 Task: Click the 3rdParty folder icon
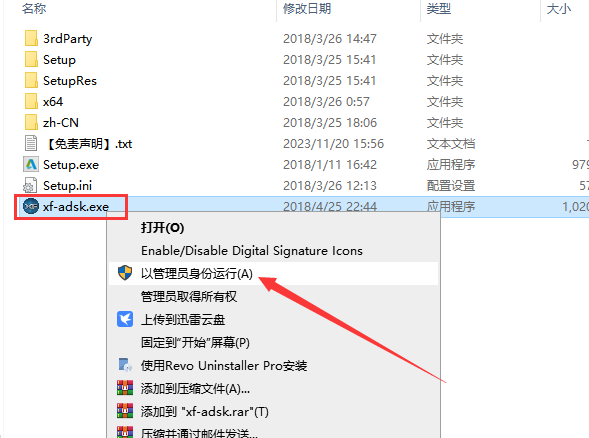point(31,38)
